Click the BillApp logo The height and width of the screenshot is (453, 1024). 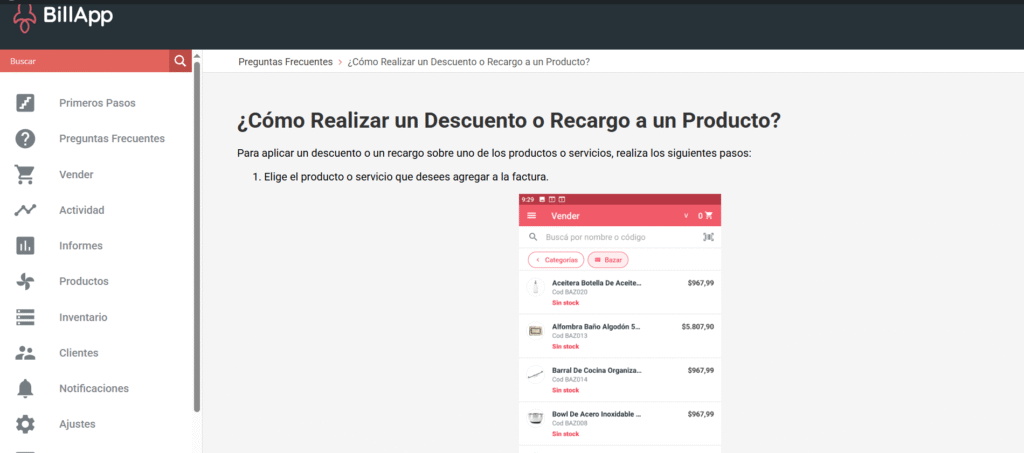point(62,15)
